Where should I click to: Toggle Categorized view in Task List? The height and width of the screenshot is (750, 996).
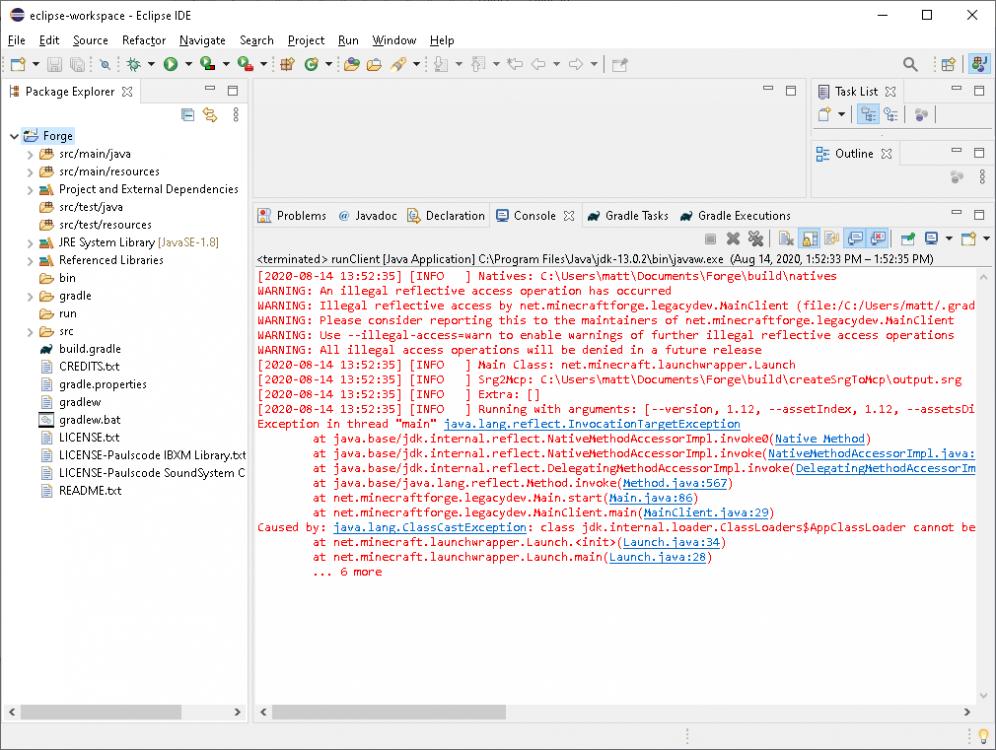click(x=867, y=115)
